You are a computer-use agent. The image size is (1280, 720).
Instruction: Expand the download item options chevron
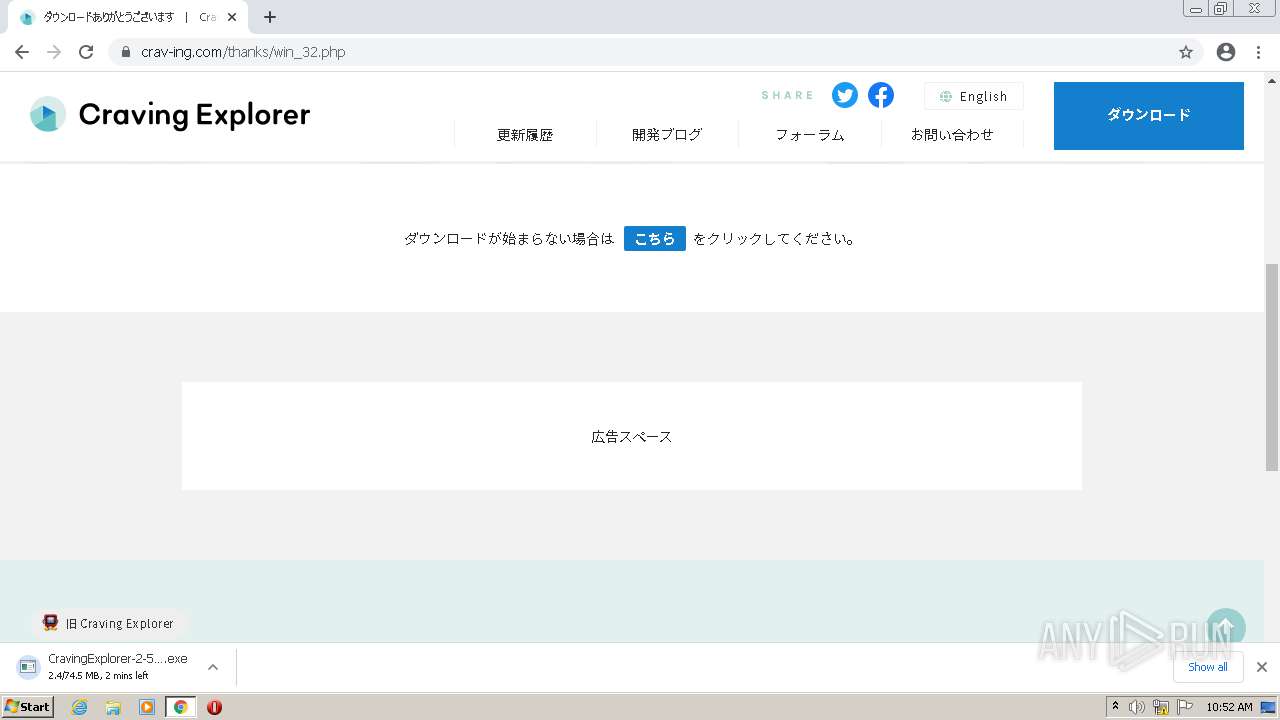tap(213, 667)
